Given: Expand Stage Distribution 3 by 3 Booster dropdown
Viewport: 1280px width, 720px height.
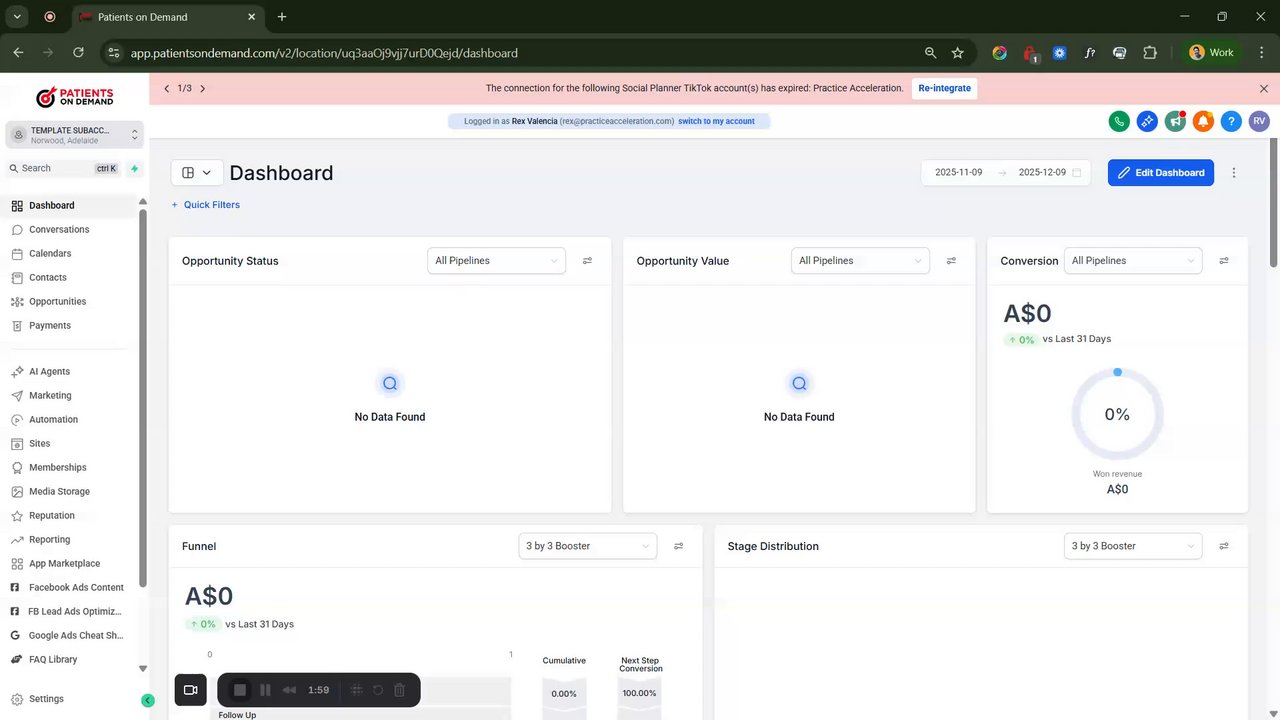Looking at the screenshot, I should point(1133,546).
